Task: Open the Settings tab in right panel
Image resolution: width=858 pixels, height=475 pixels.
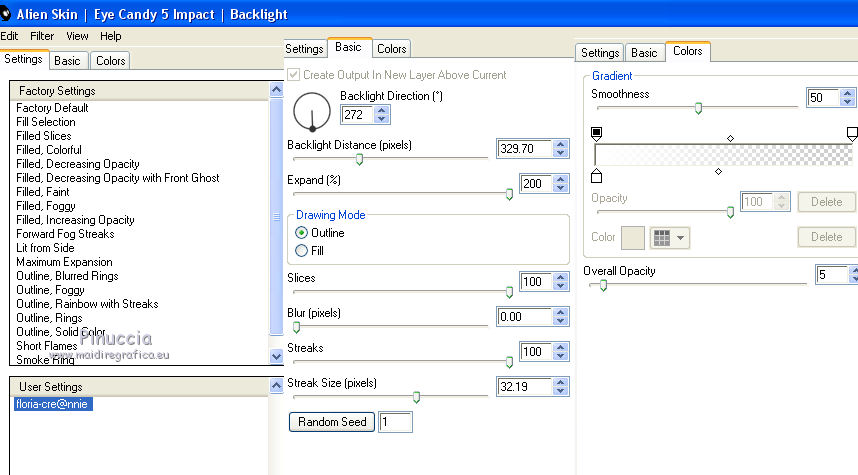Action: click(x=600, y=53)
